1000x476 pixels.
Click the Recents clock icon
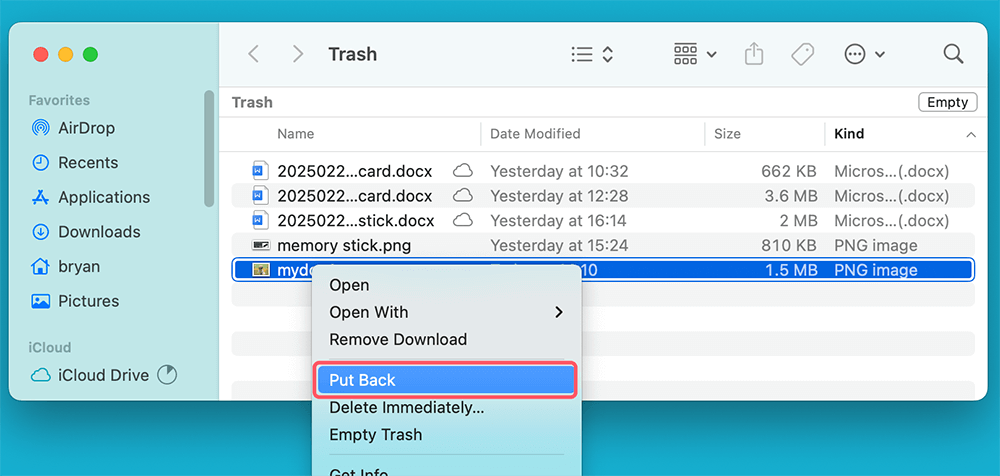click(41, 163)
